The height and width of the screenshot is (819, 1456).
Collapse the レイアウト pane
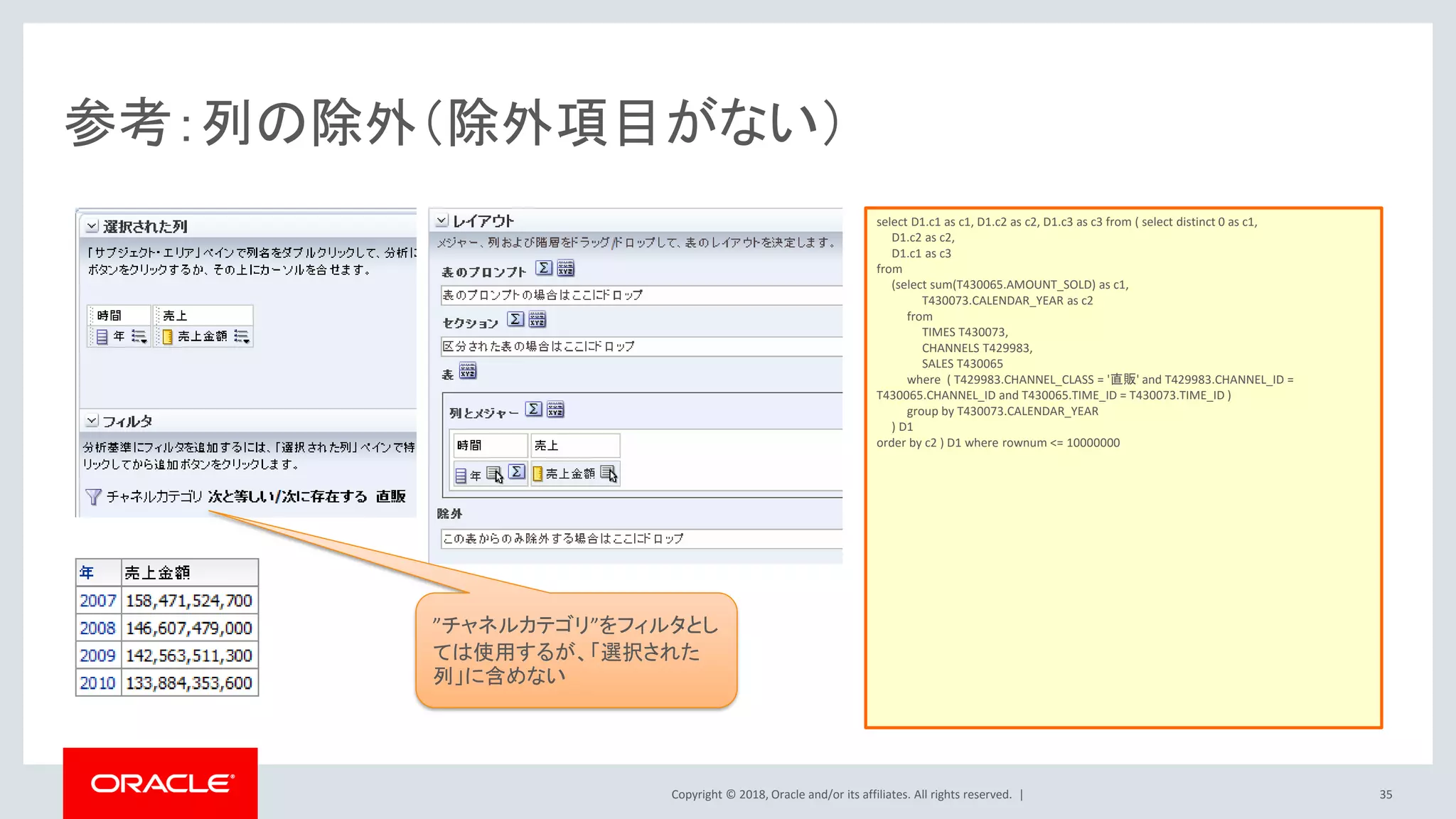click(441, 220)
